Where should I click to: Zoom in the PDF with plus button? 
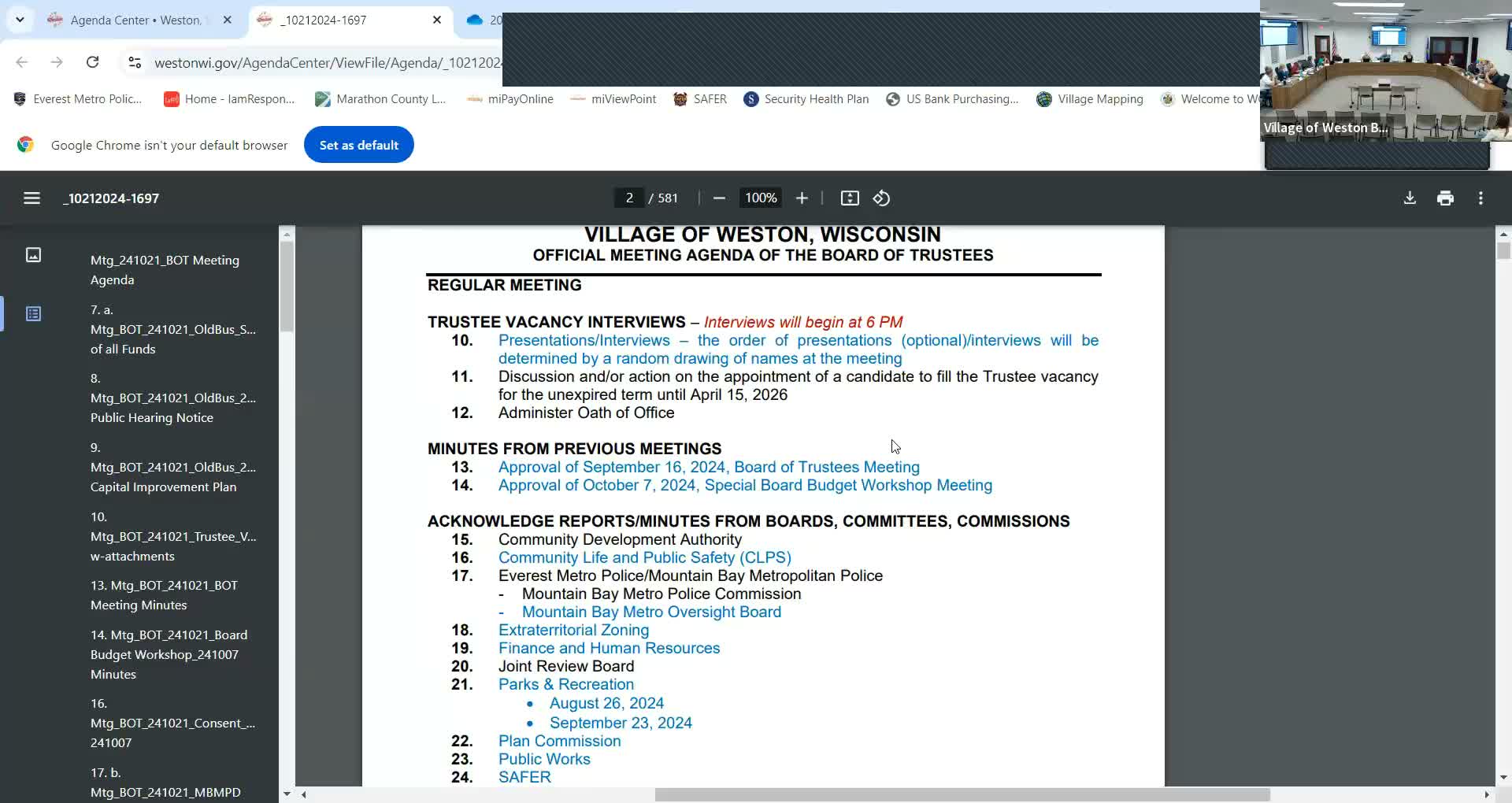click(x=802, y=198)
